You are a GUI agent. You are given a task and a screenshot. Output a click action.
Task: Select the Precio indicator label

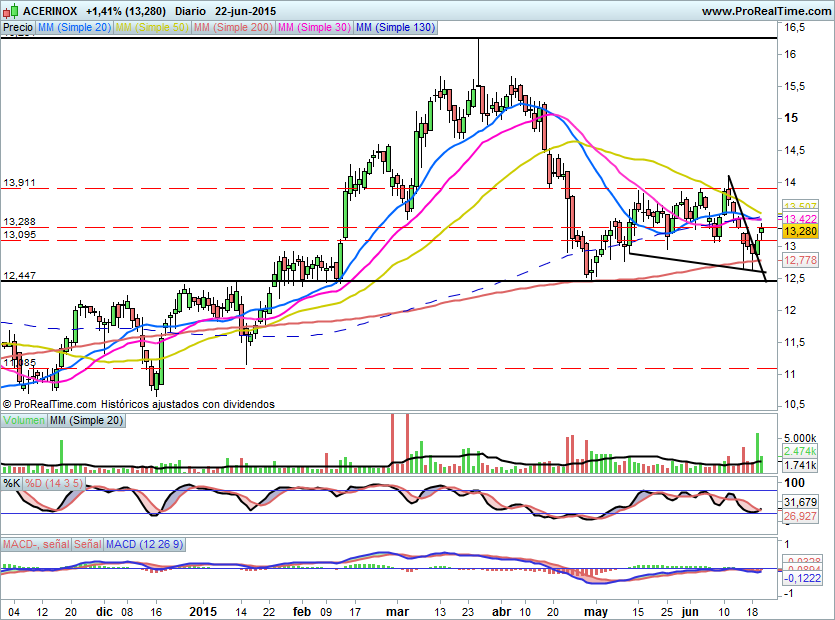[17, 28]
